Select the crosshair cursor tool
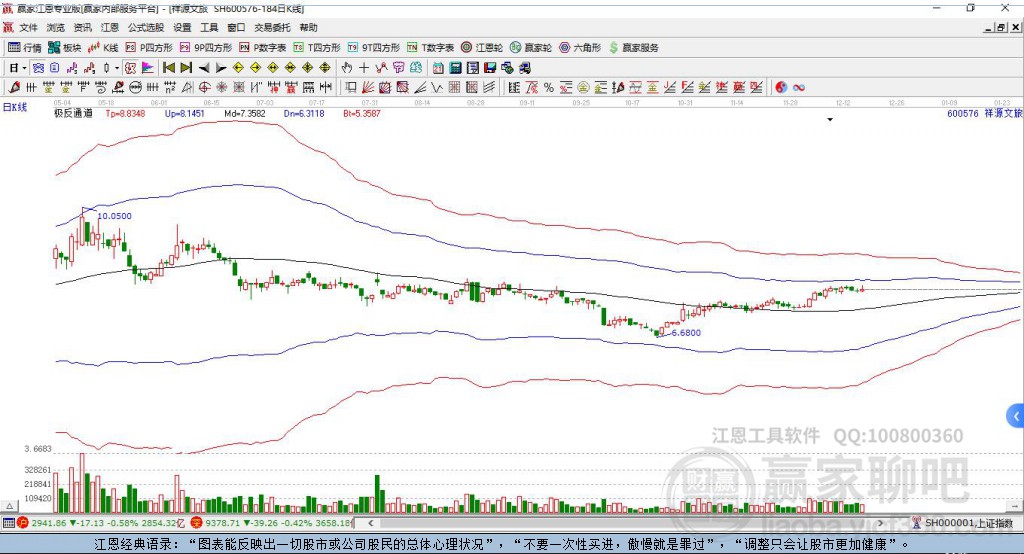 [x=364, y=67]
